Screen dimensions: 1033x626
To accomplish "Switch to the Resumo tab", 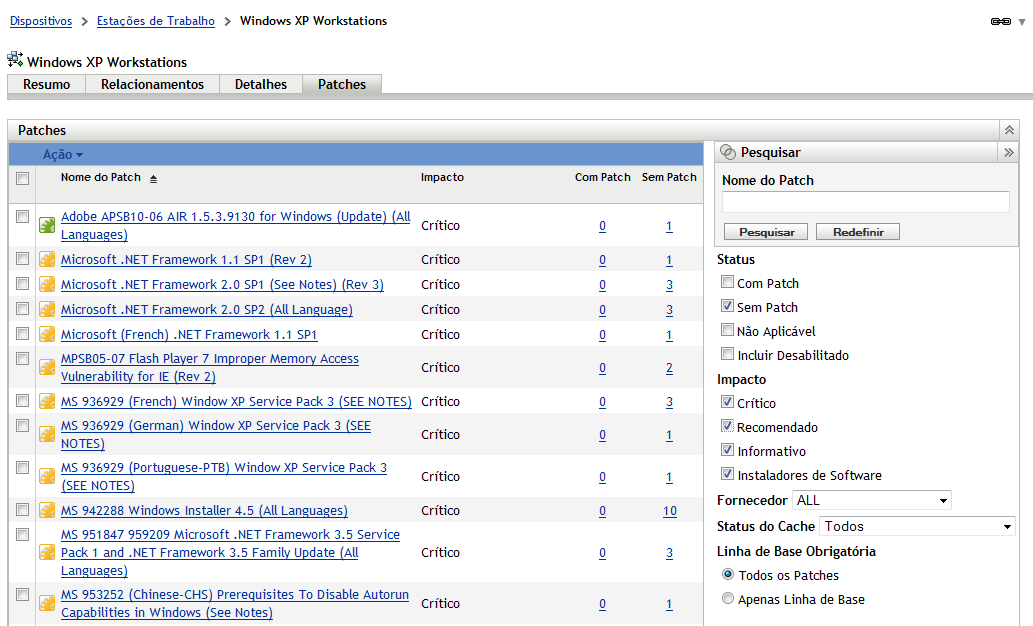I will click(x=44, y=84).
